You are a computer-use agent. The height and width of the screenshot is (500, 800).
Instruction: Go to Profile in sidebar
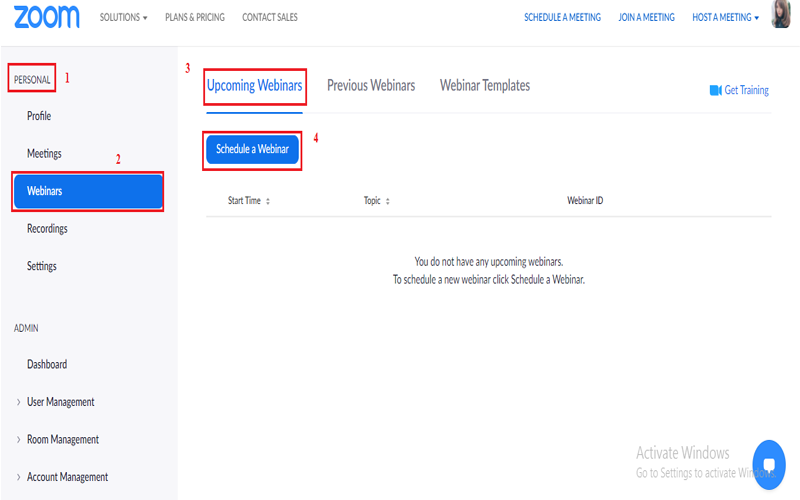point(39,116)
